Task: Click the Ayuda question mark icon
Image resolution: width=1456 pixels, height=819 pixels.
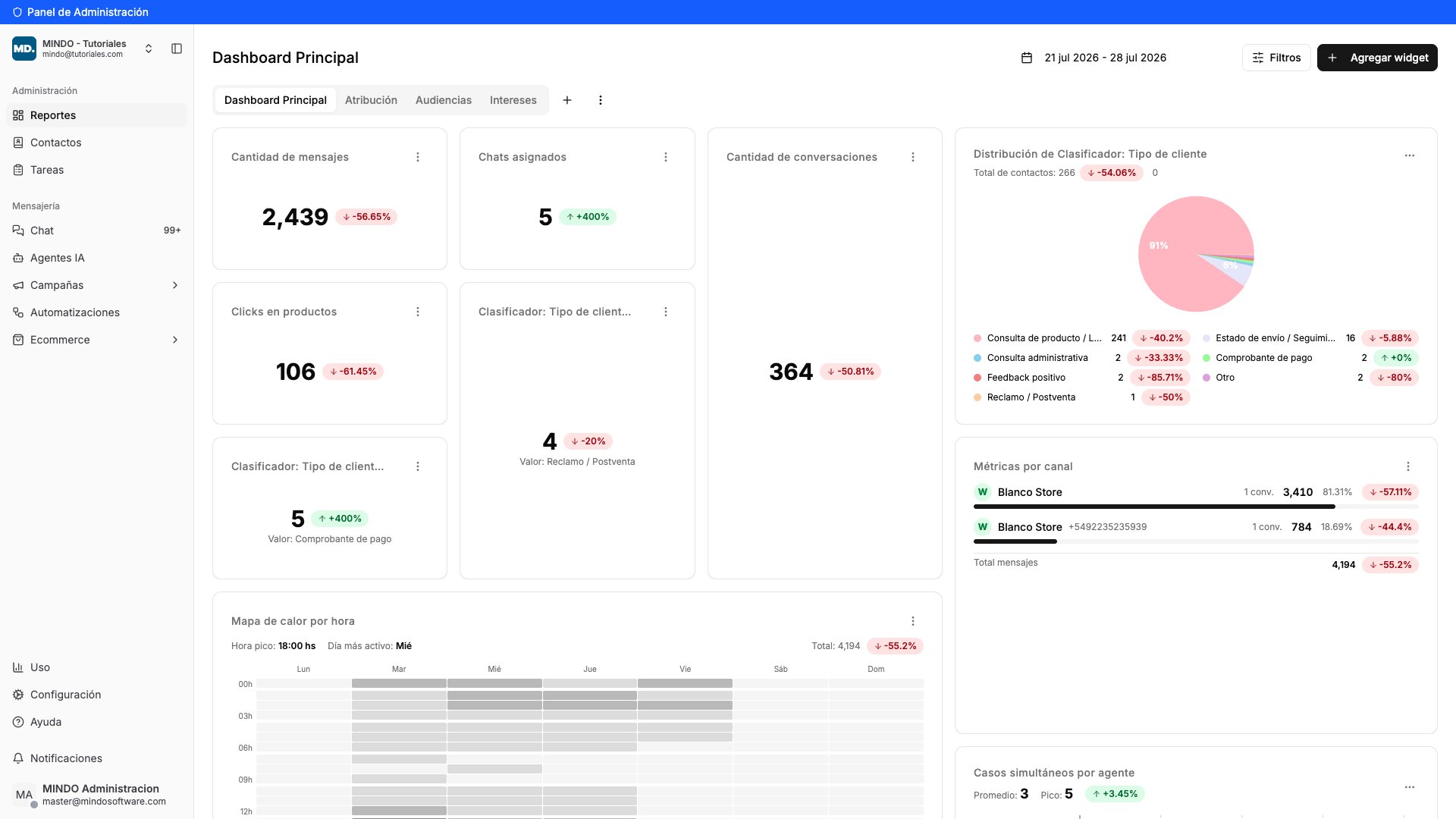Action: coord(18,722)
